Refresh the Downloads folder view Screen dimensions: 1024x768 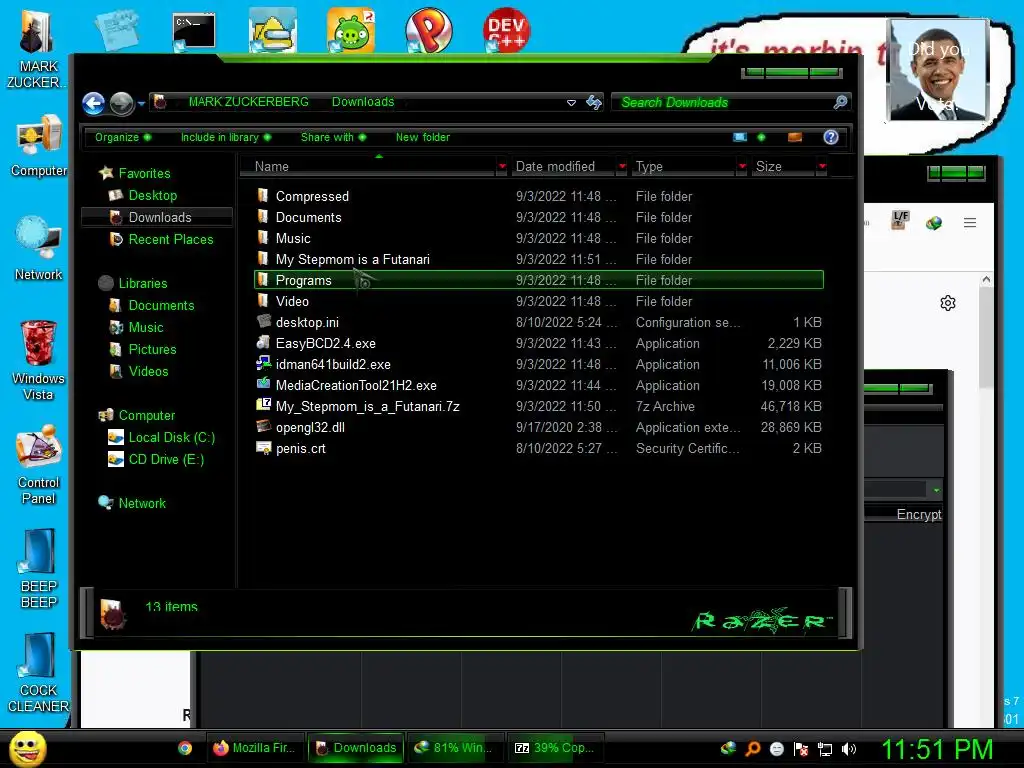point(594,103)
